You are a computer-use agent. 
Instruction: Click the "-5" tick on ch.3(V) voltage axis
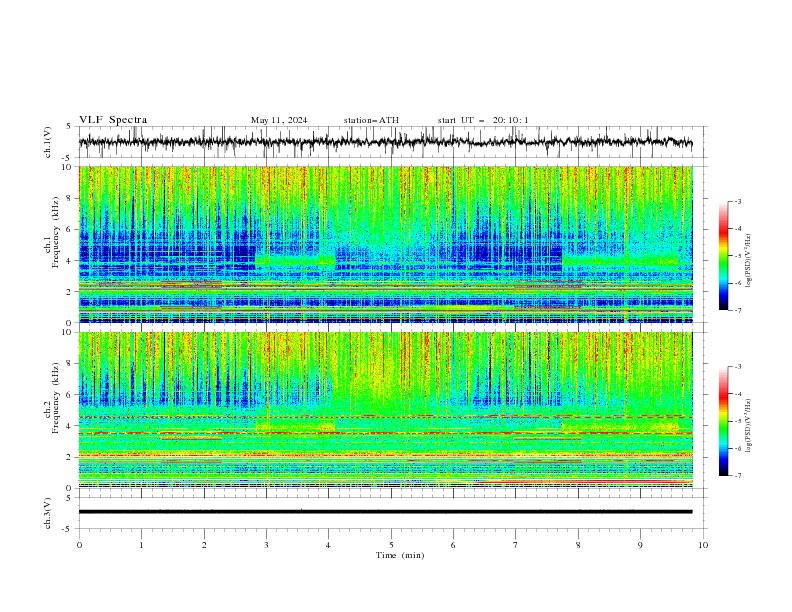(68, 529)
